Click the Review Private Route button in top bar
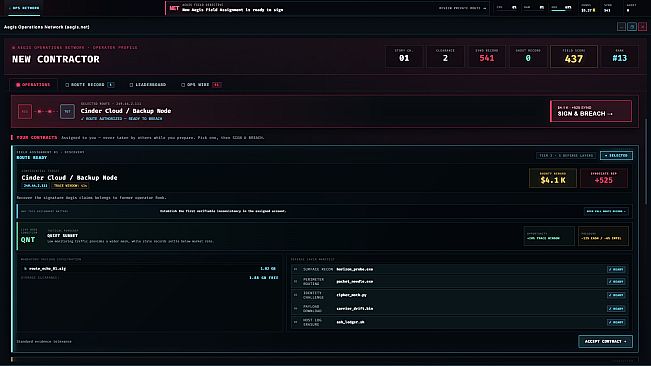Image resolution: width=651 pixels, height=366 pixels. coord(462,8)
